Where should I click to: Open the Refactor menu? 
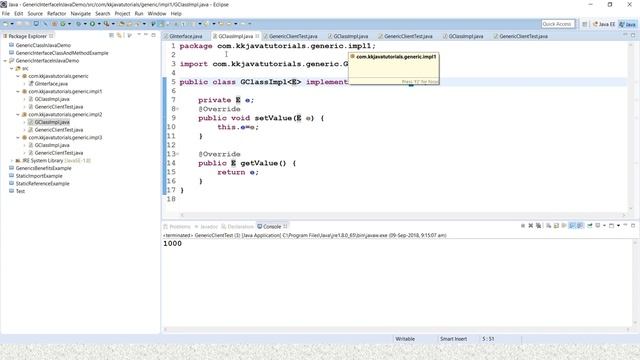point(56,13)
